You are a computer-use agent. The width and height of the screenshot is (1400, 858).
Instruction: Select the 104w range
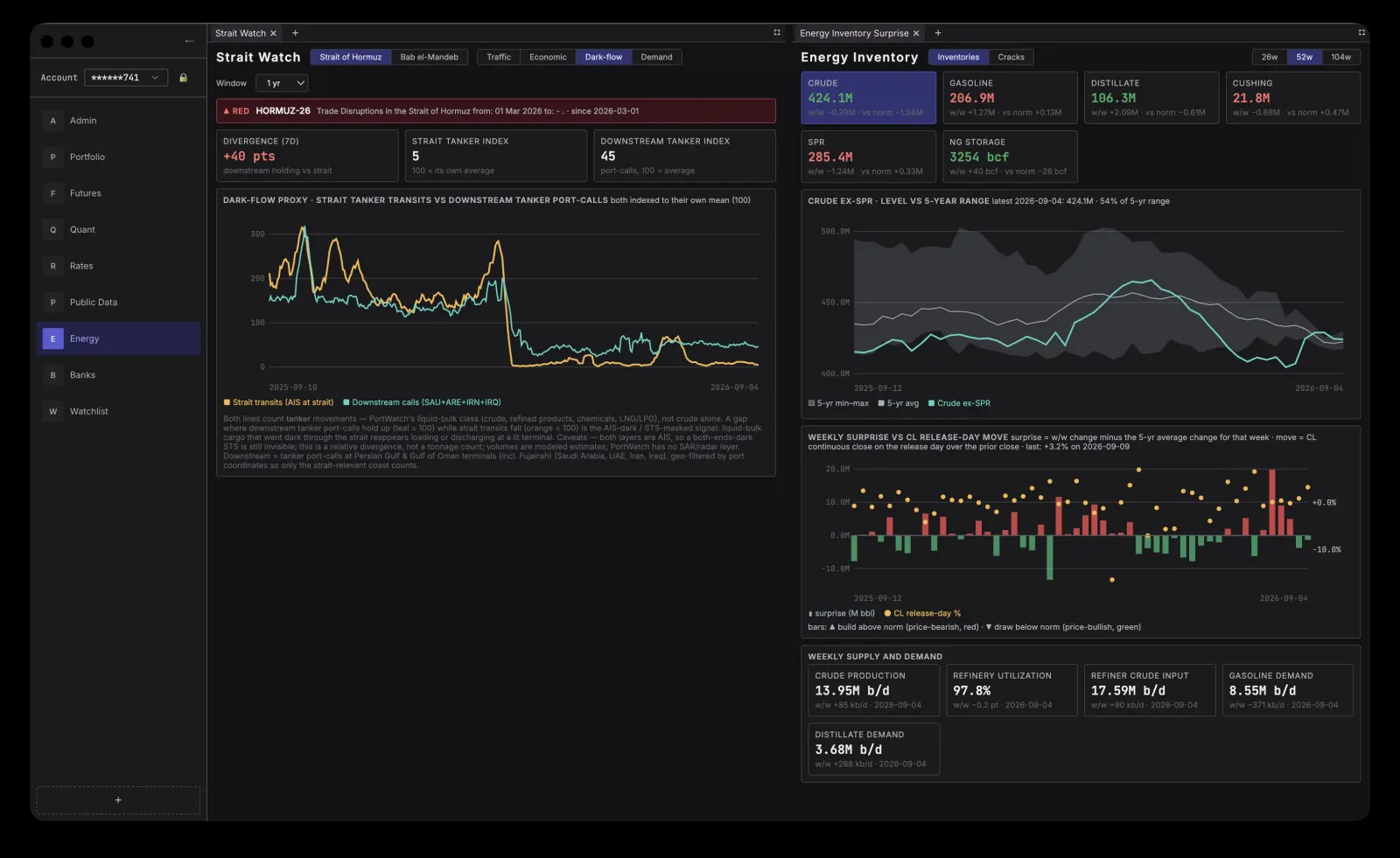tap(1341, 57)
